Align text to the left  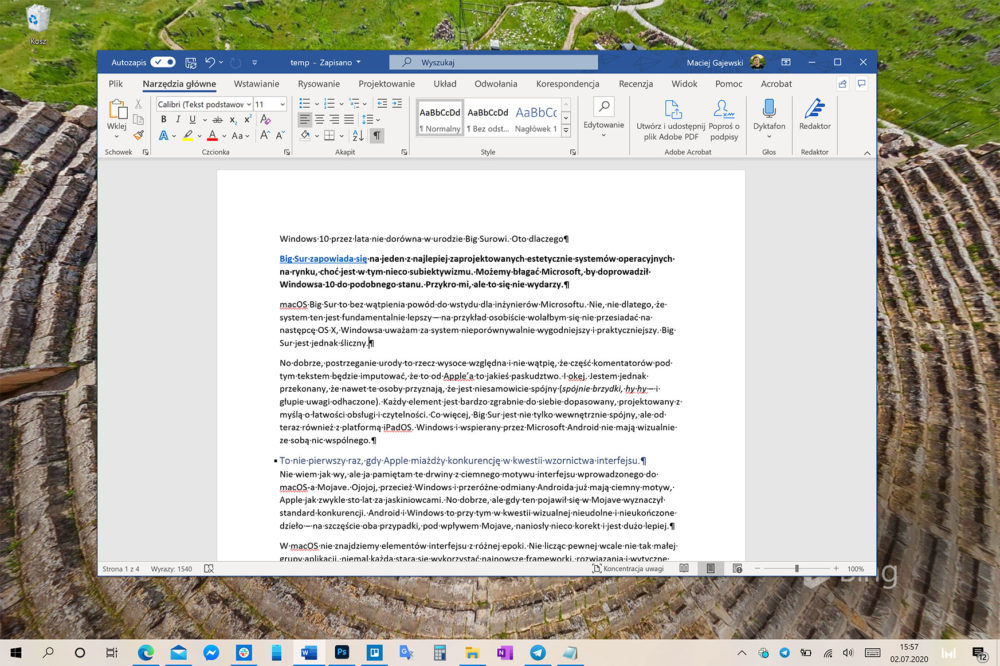[x=305, y=119]
